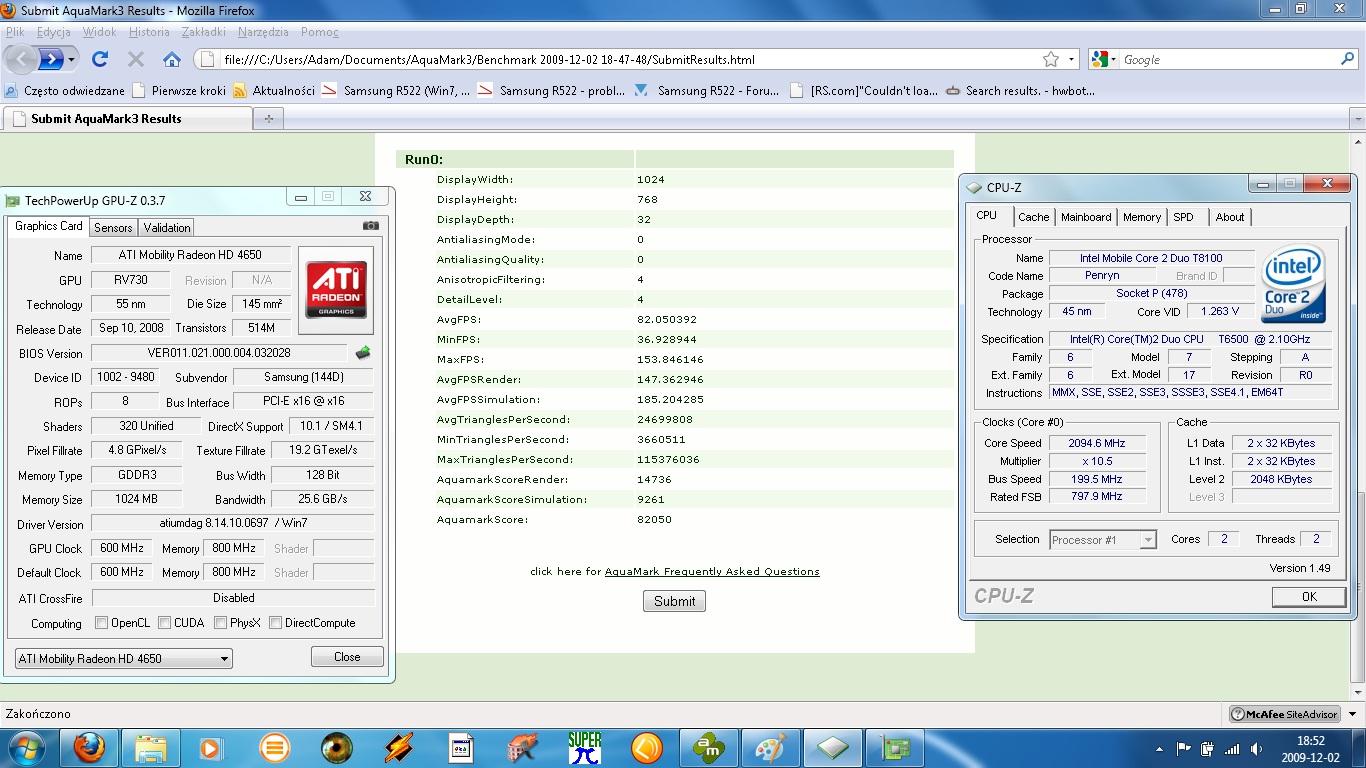Click the GPU-Z Close button
The height and width of the screenshot is (768, 1366).
point(347,657)
